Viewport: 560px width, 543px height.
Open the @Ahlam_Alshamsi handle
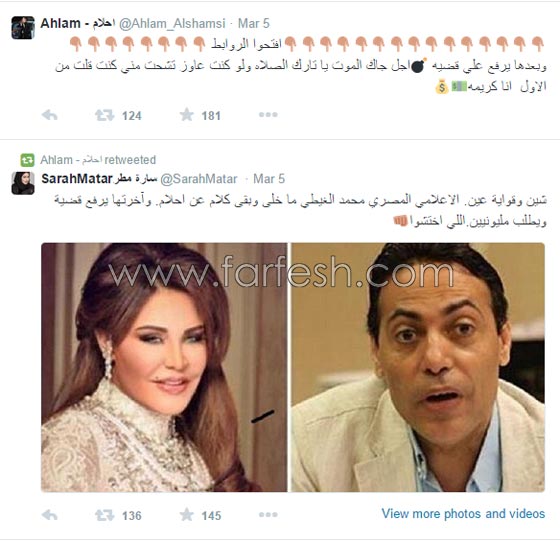(172, 24)
